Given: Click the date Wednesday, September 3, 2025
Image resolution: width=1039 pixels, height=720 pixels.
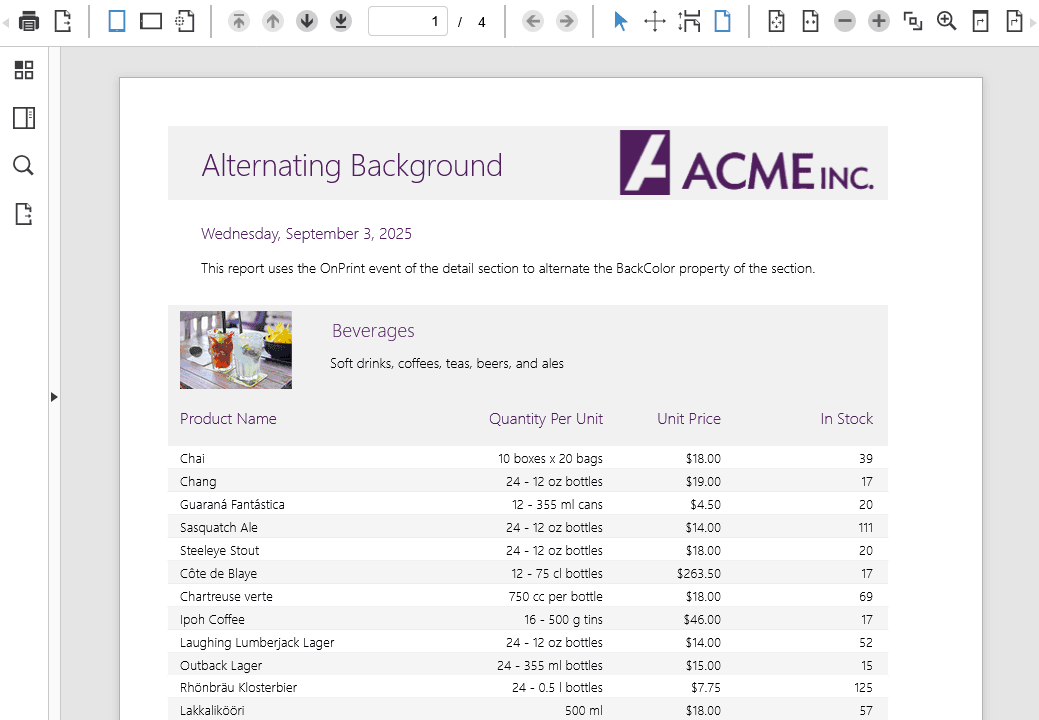Looking at the screenshot, I should click(x=306, y=234).
